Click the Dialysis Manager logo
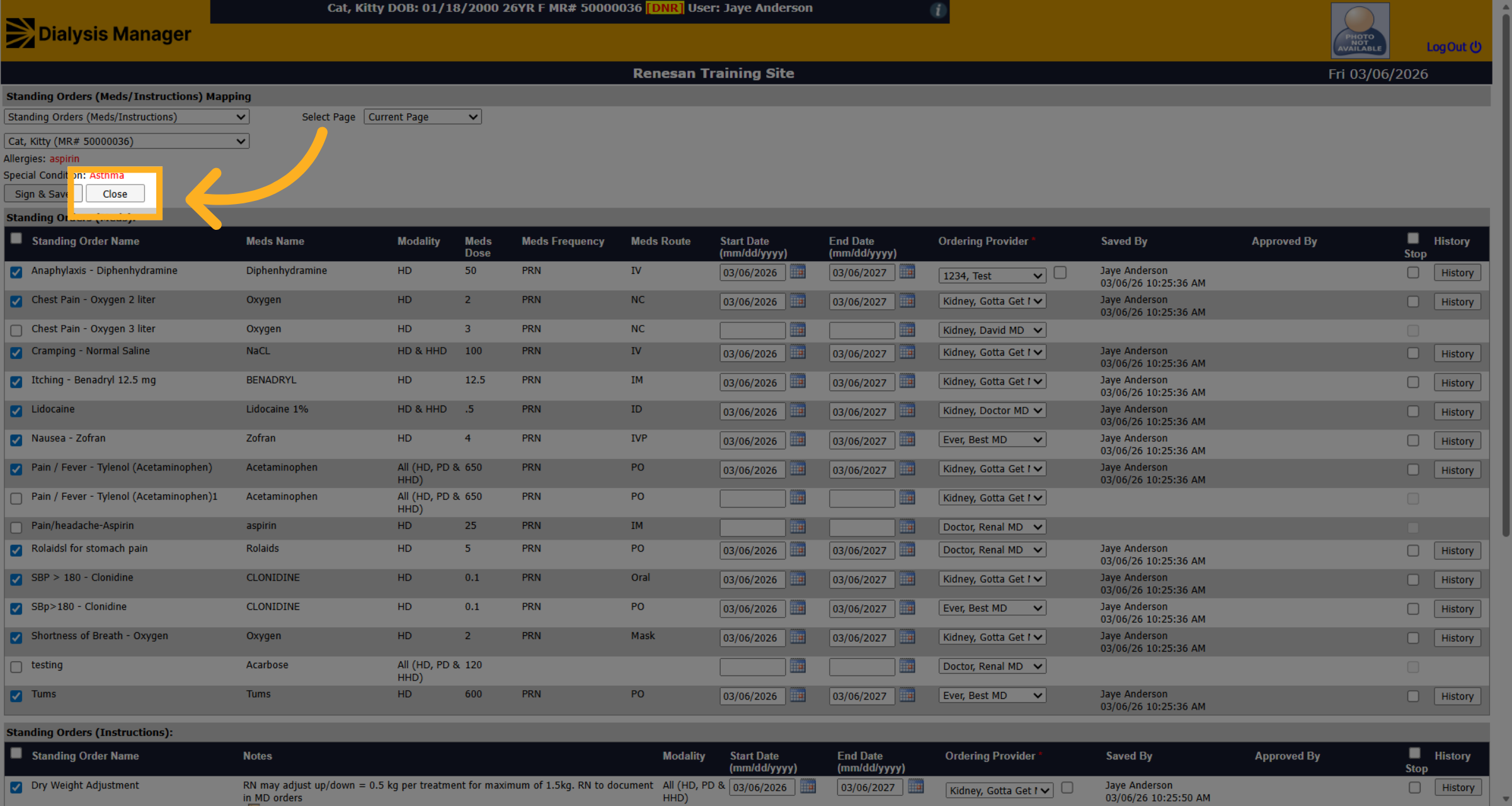The image size is (1512, 806). coord(99,33)
